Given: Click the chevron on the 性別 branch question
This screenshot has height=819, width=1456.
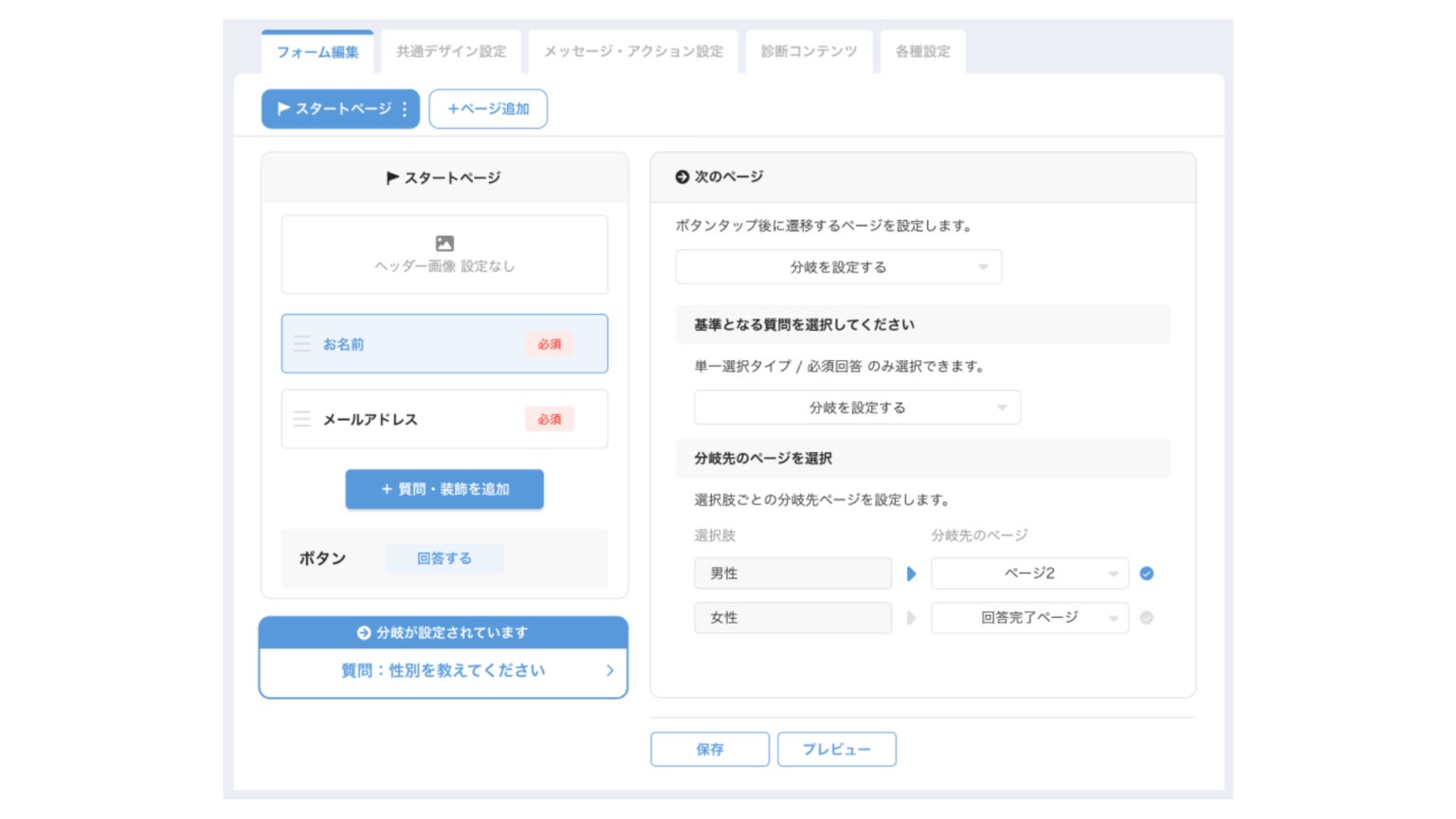Looking at the screenshot, I should click(610, 670).
